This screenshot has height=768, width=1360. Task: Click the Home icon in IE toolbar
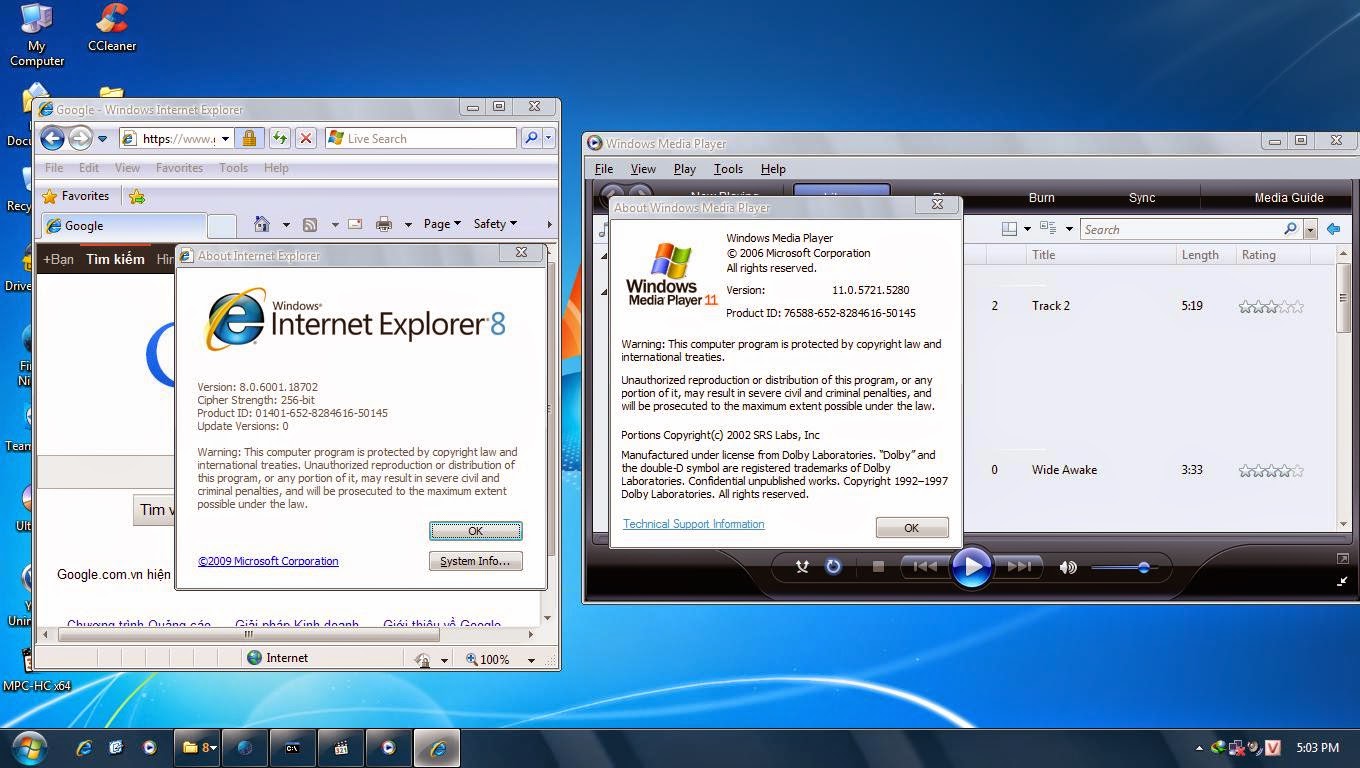(262, 224)
